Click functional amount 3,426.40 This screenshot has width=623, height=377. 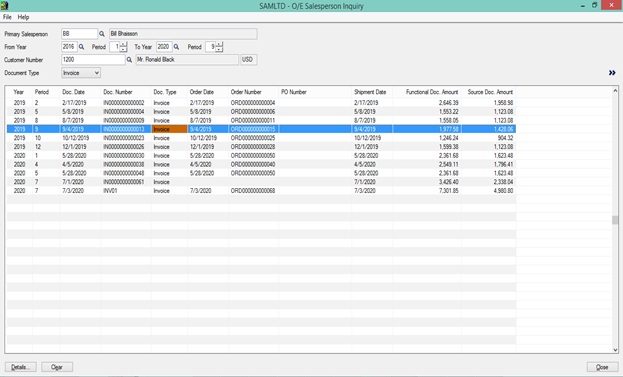449,182
